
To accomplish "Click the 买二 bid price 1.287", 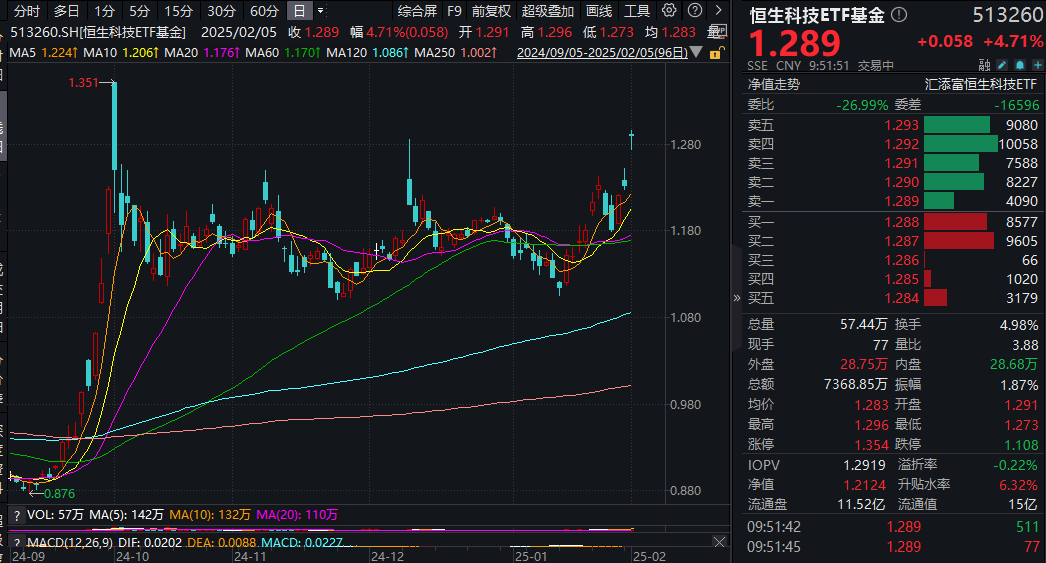I will [901, 241].
